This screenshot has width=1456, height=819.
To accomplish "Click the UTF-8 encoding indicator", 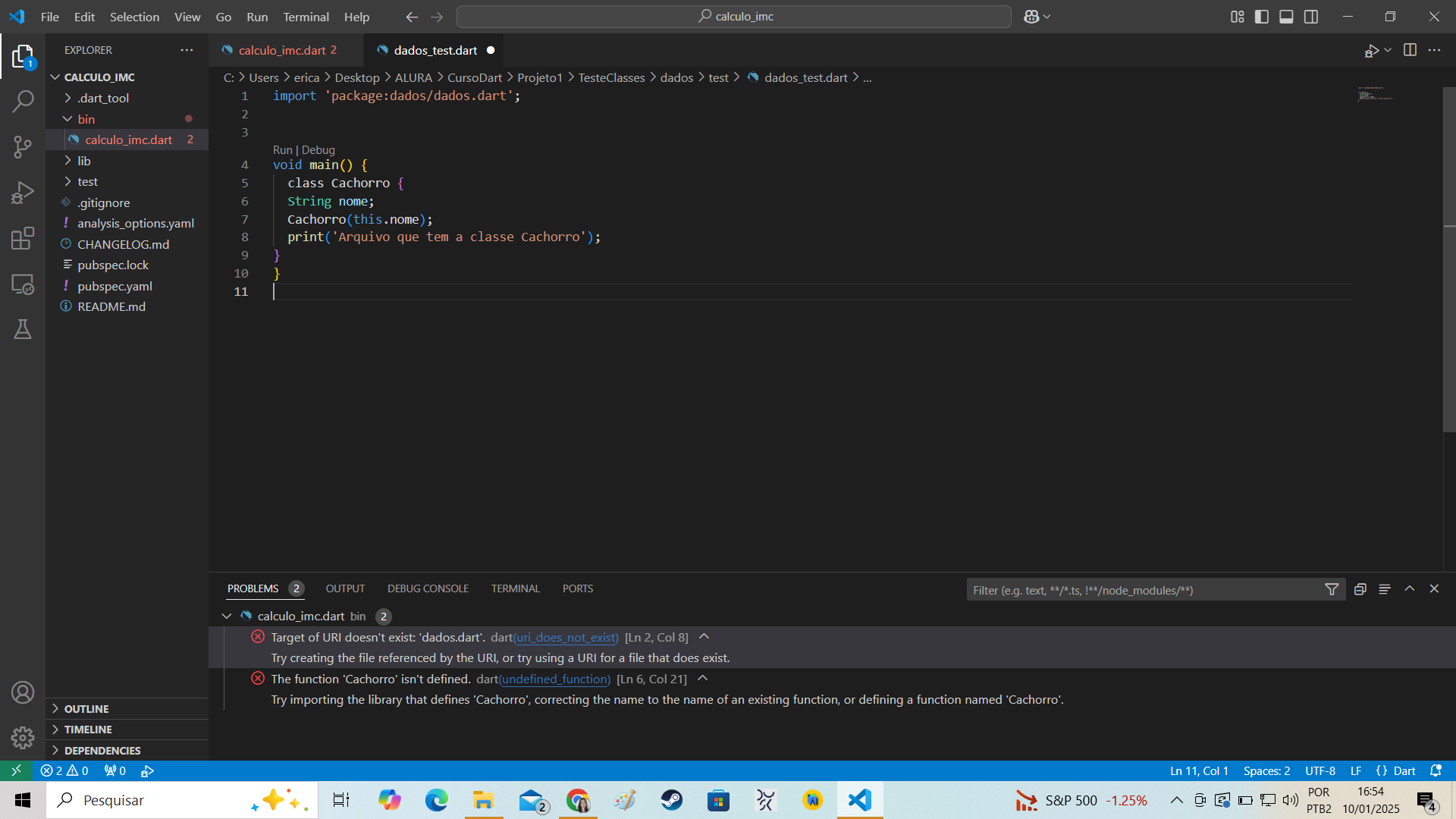I will [1319, 770].
